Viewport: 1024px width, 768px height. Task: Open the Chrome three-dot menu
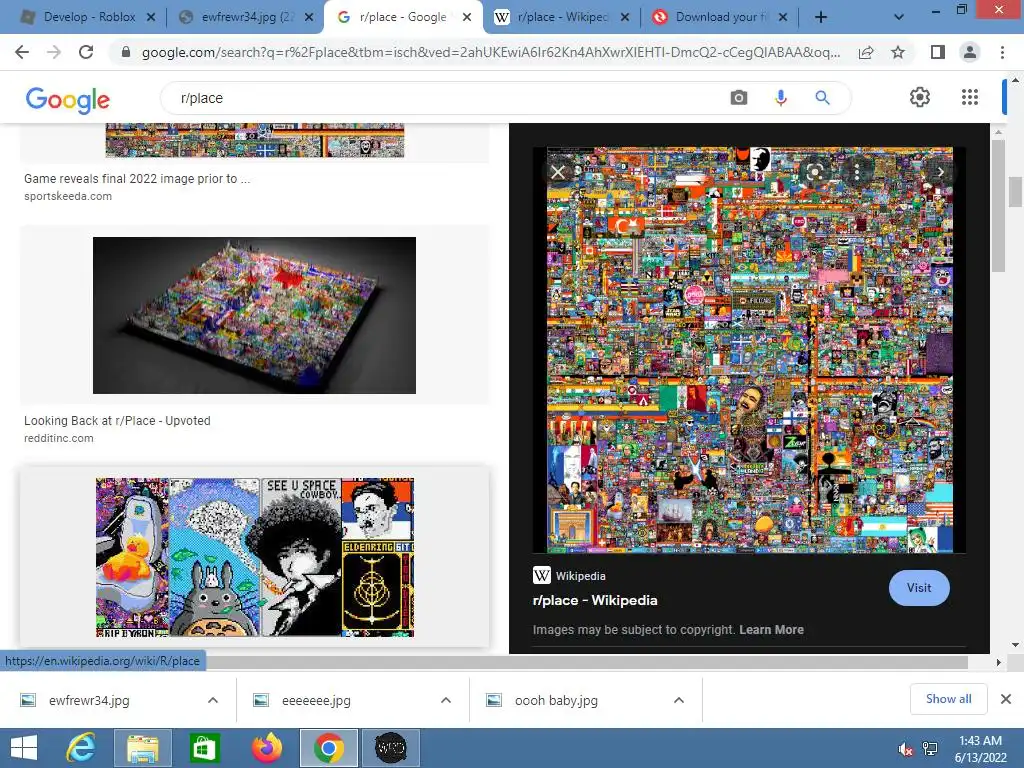[1002, 52]
